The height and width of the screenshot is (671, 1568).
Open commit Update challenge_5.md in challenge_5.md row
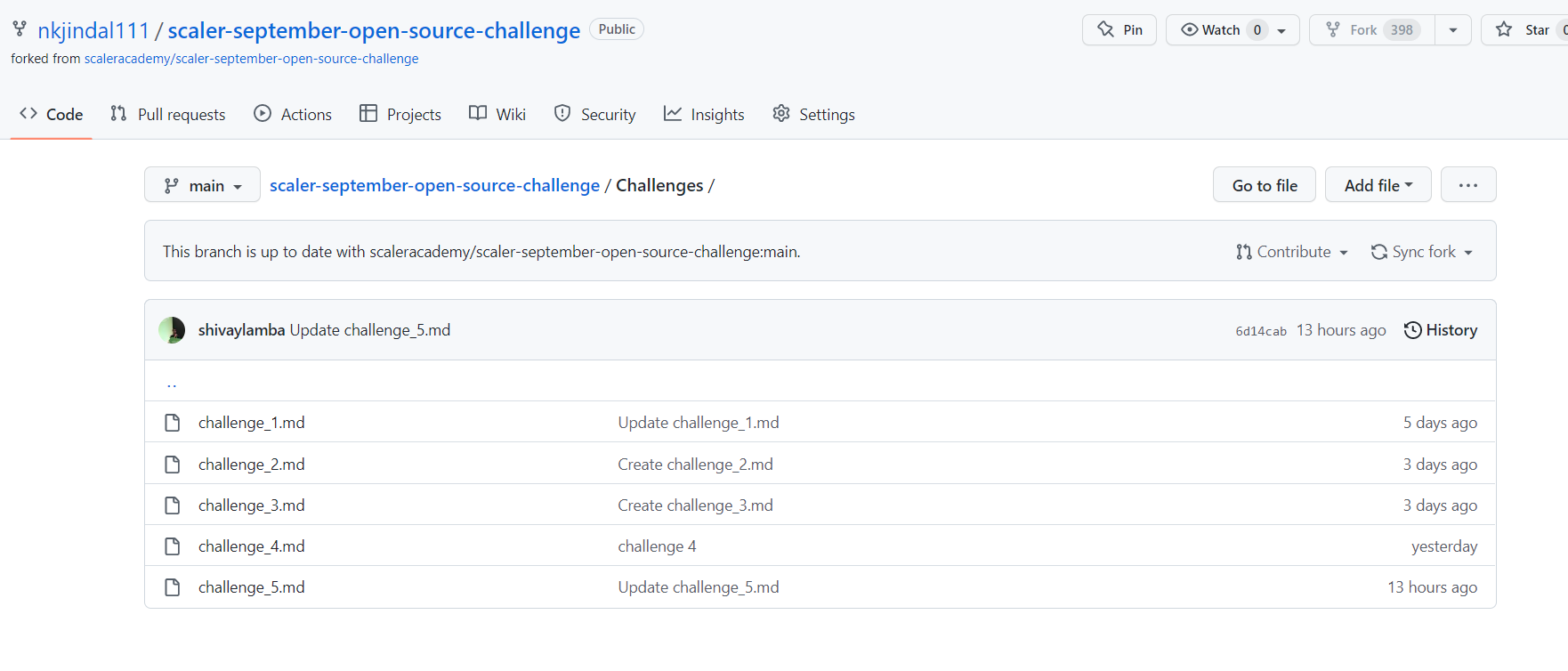click(699, 587)
